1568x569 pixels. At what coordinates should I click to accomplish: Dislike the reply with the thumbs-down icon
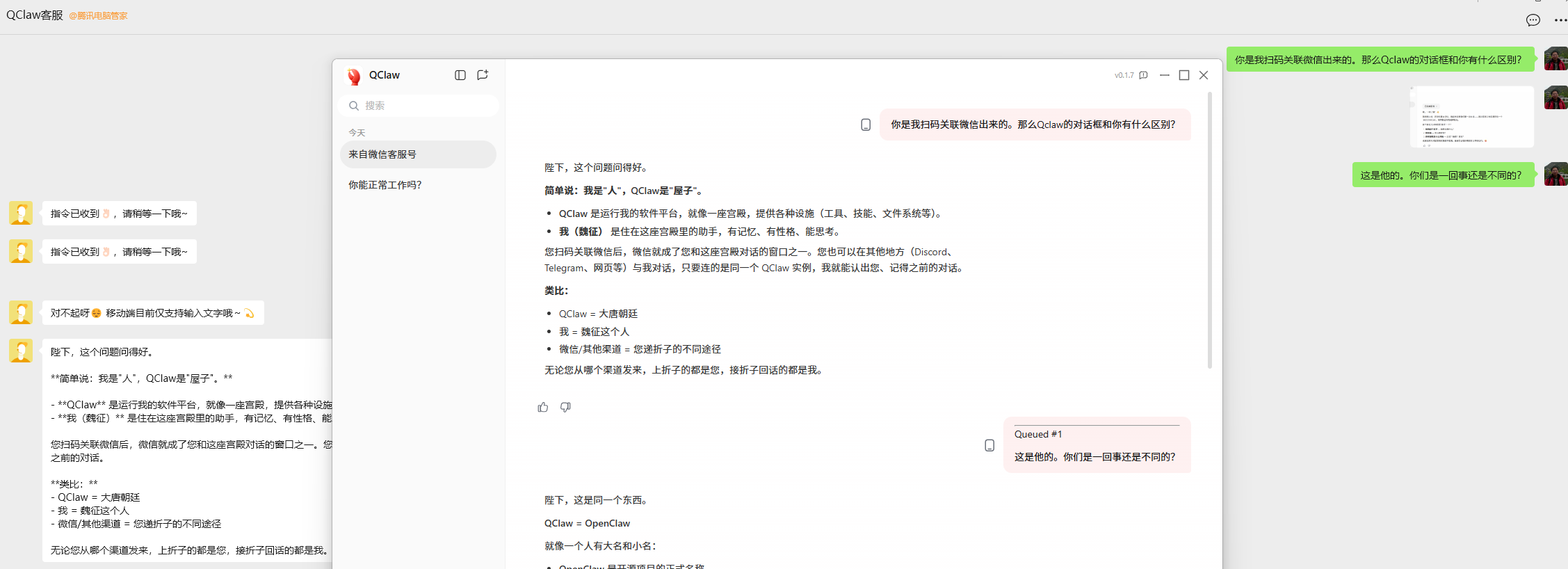(x=565, y=407)
